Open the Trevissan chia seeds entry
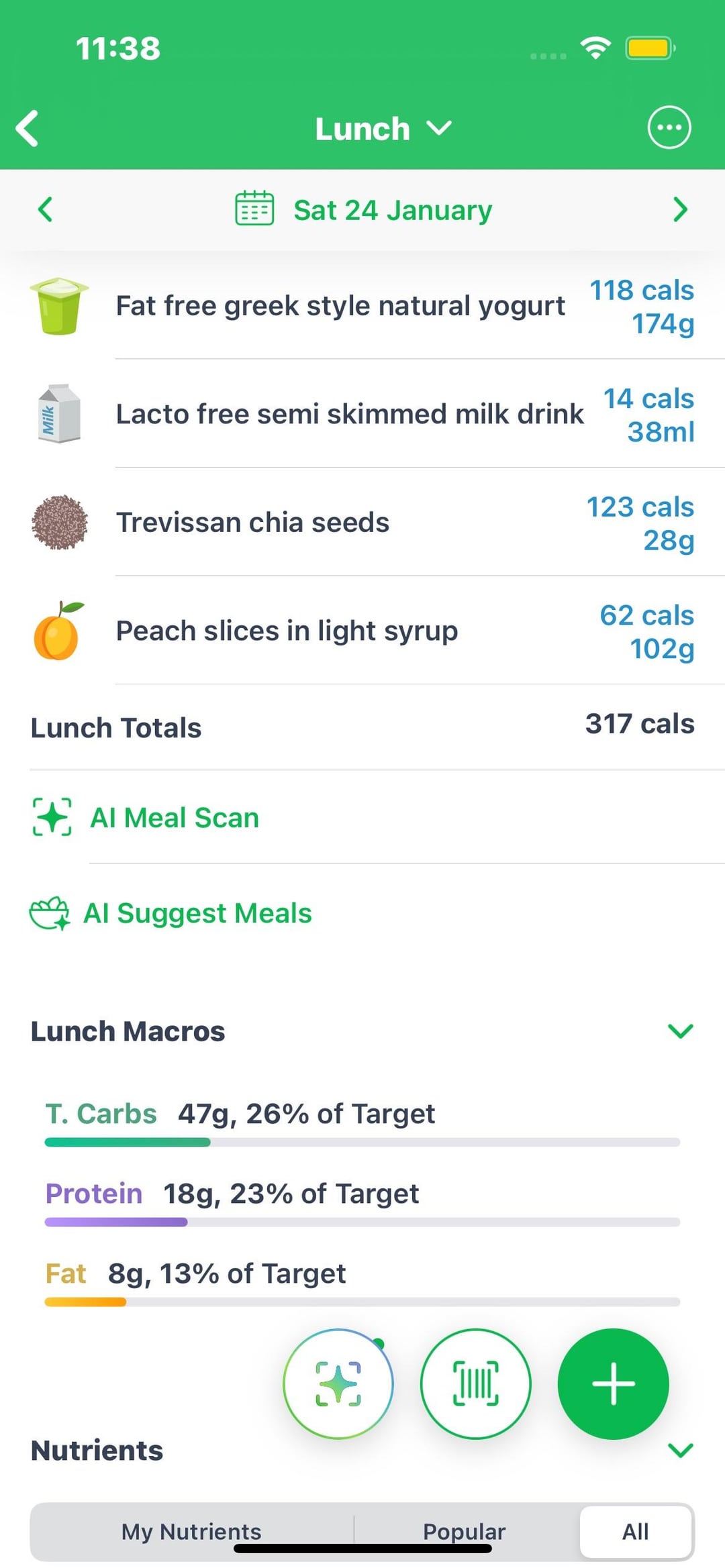Viewport: 725px width, 1568px height. pos(252,523)
